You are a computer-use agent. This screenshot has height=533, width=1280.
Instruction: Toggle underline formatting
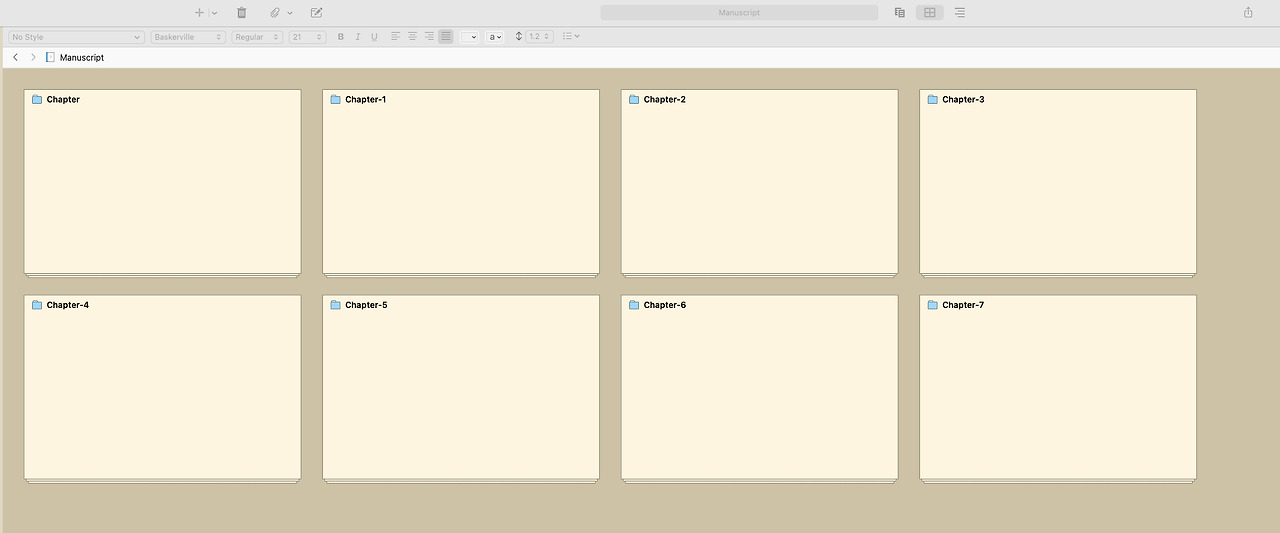tap(374, 37)
